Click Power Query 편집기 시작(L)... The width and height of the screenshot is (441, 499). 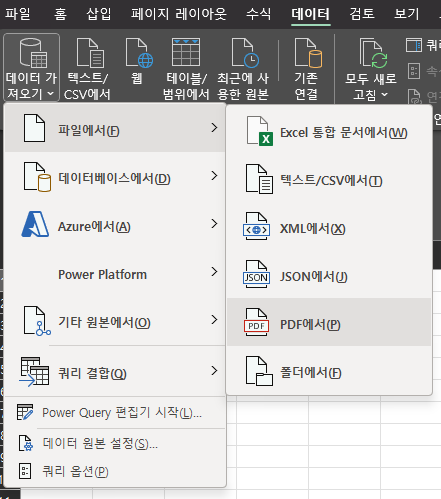click(x=115, y=413)
